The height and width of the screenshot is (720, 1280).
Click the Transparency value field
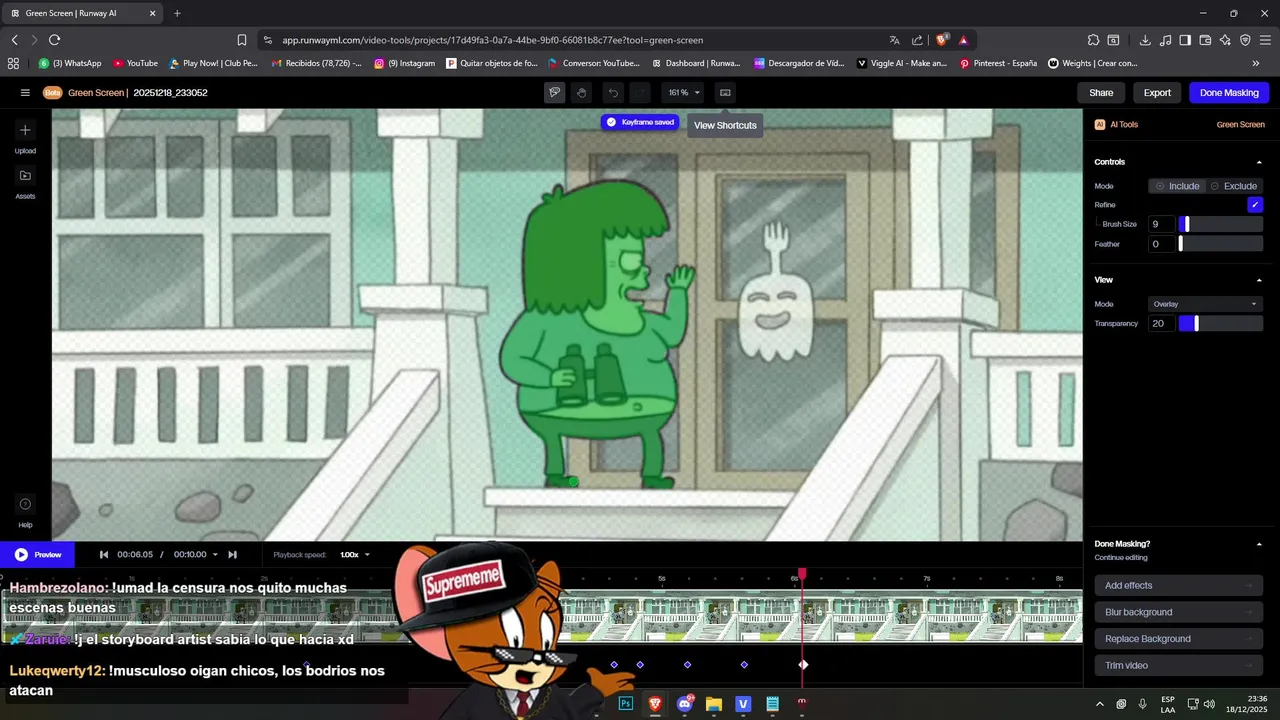(x=1161, y=324)
